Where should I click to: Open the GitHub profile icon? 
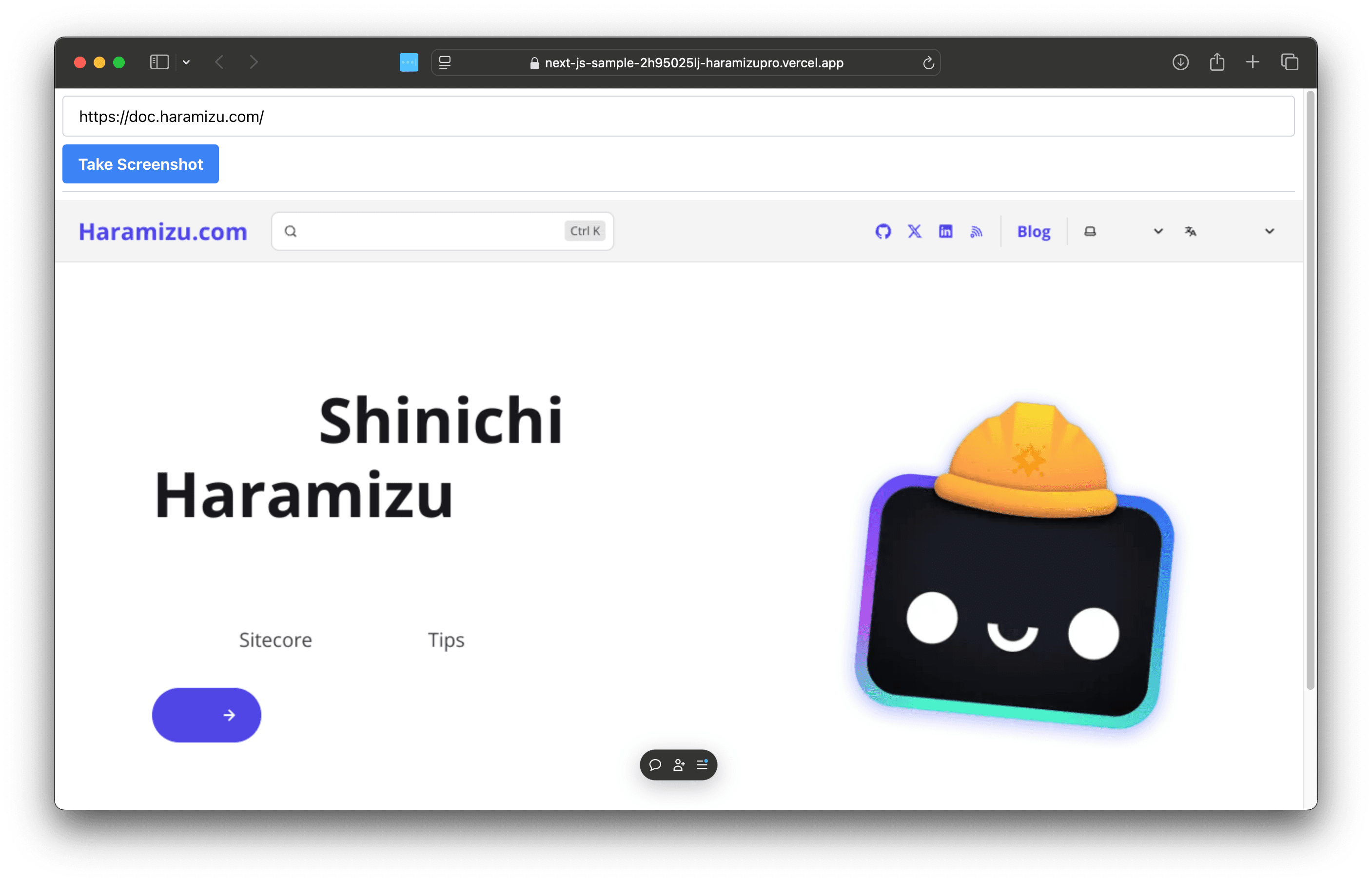click(882, 231)
